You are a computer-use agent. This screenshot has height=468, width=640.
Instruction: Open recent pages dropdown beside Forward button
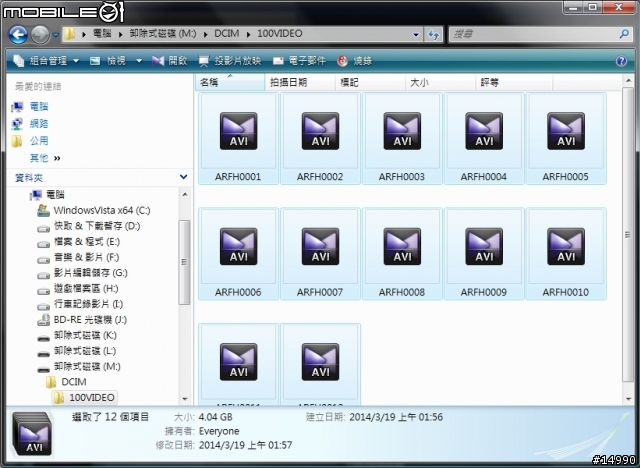tap(56, 35)
